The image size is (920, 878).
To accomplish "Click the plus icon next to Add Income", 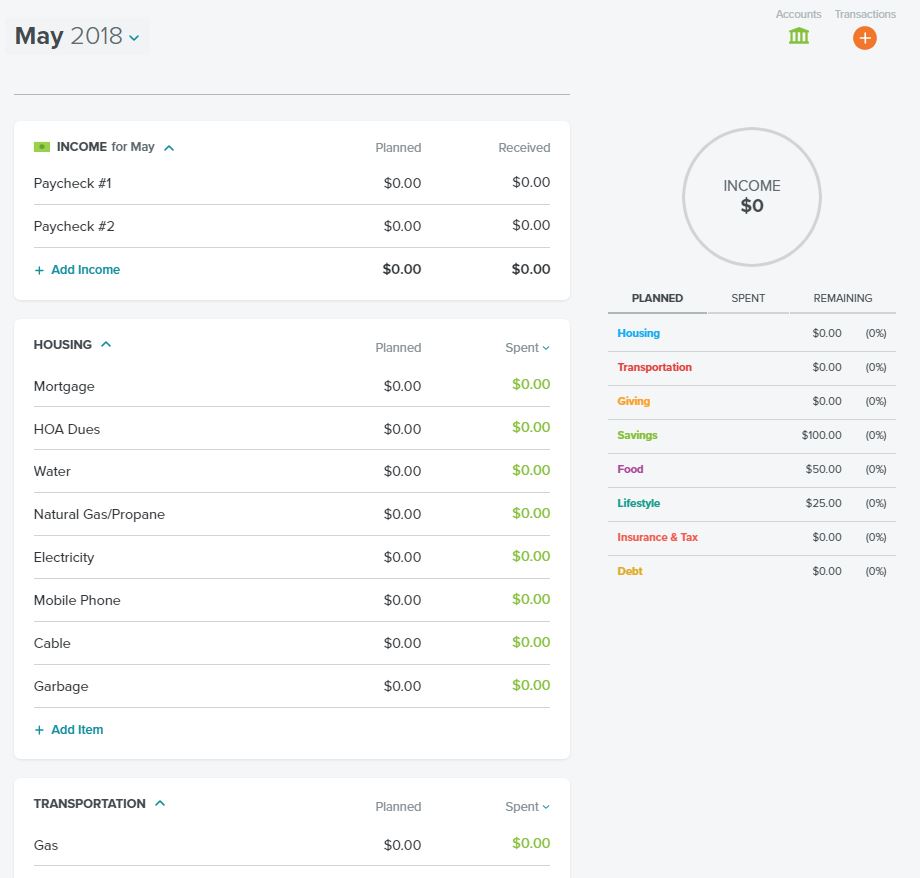I will 39,270.
